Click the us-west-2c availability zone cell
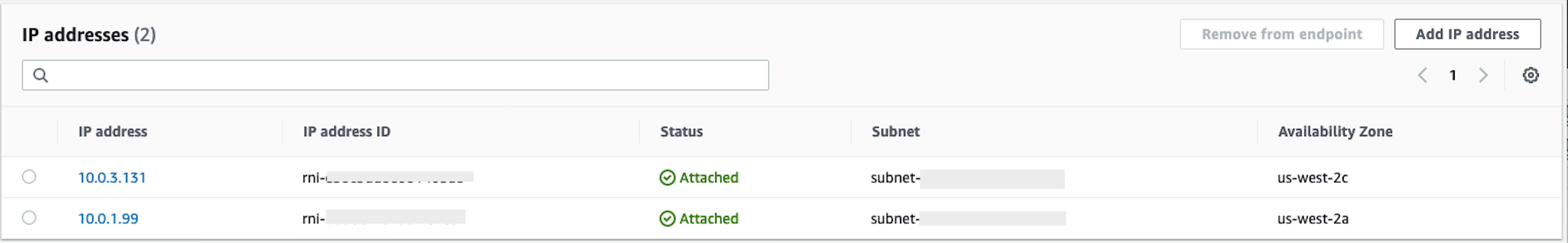Image resolution: width=1568 pixels, height=243 pixels. pyautogui.click(x=1312, y=177)
